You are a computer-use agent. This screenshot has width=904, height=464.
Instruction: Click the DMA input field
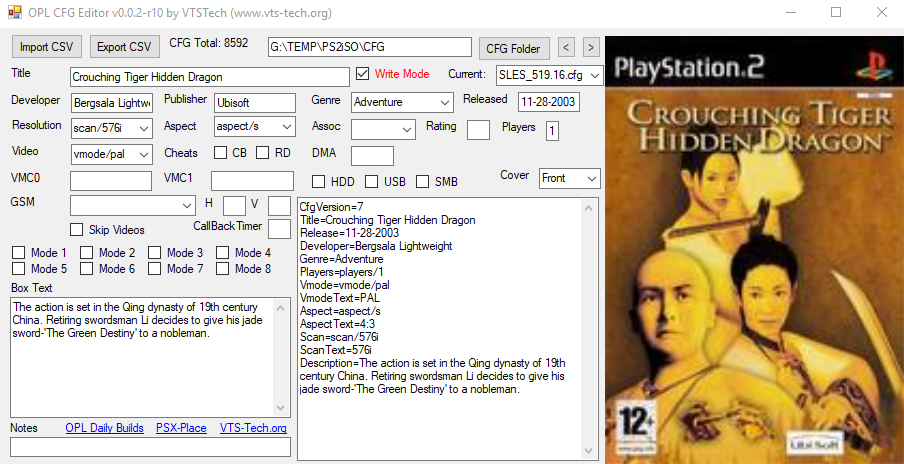[372, 156]
